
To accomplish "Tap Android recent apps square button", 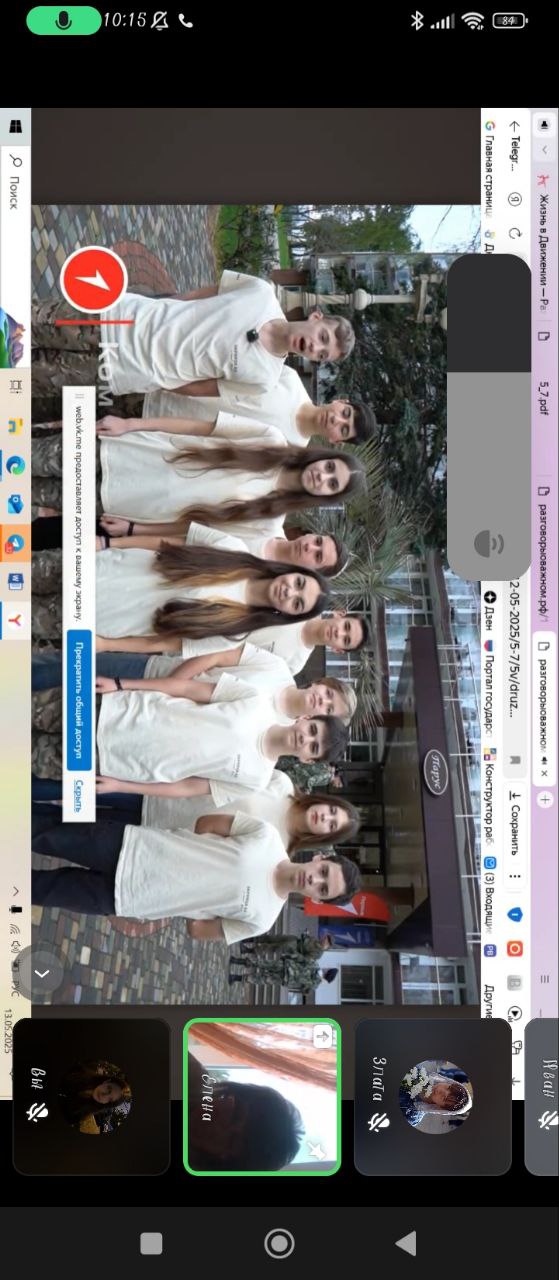I will click(x=152, y=1243).
